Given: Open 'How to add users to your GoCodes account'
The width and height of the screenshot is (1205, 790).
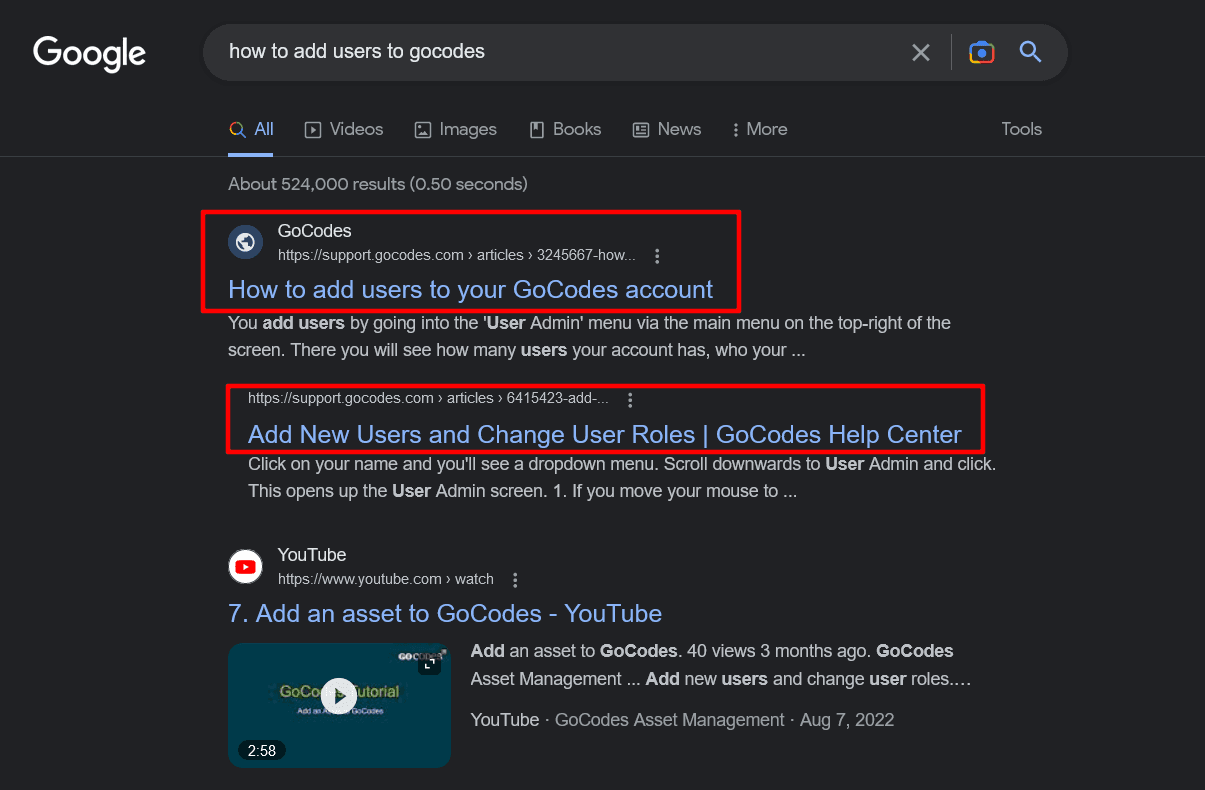Looking at the screenshot, I should (470, 290).
